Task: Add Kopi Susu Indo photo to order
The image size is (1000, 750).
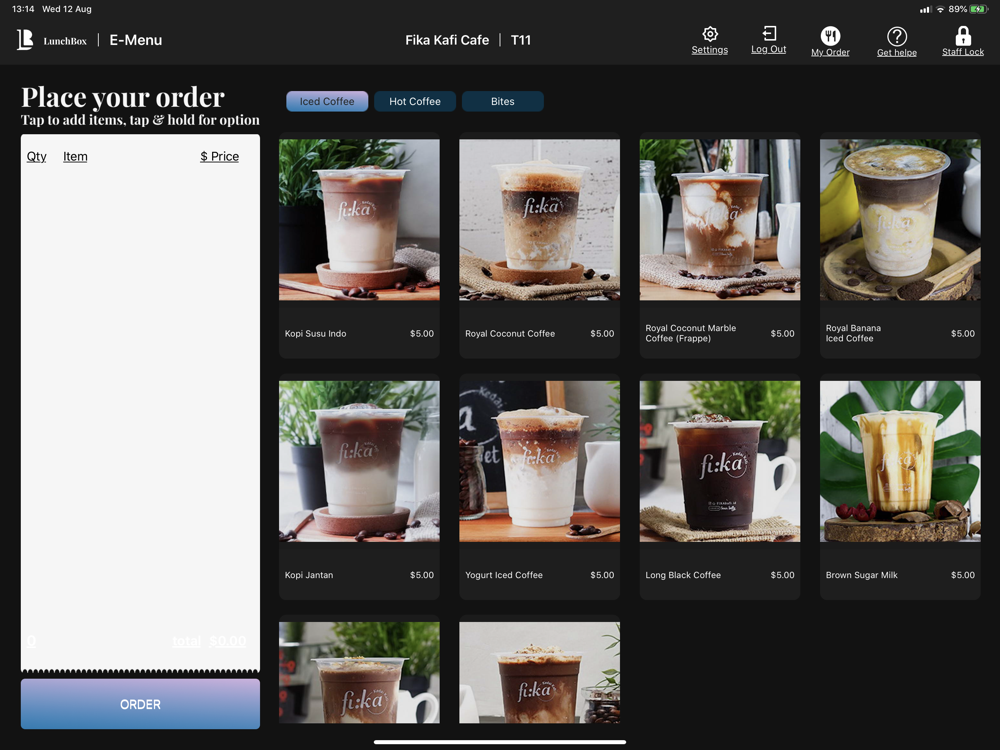Action: tap(359, 219)
